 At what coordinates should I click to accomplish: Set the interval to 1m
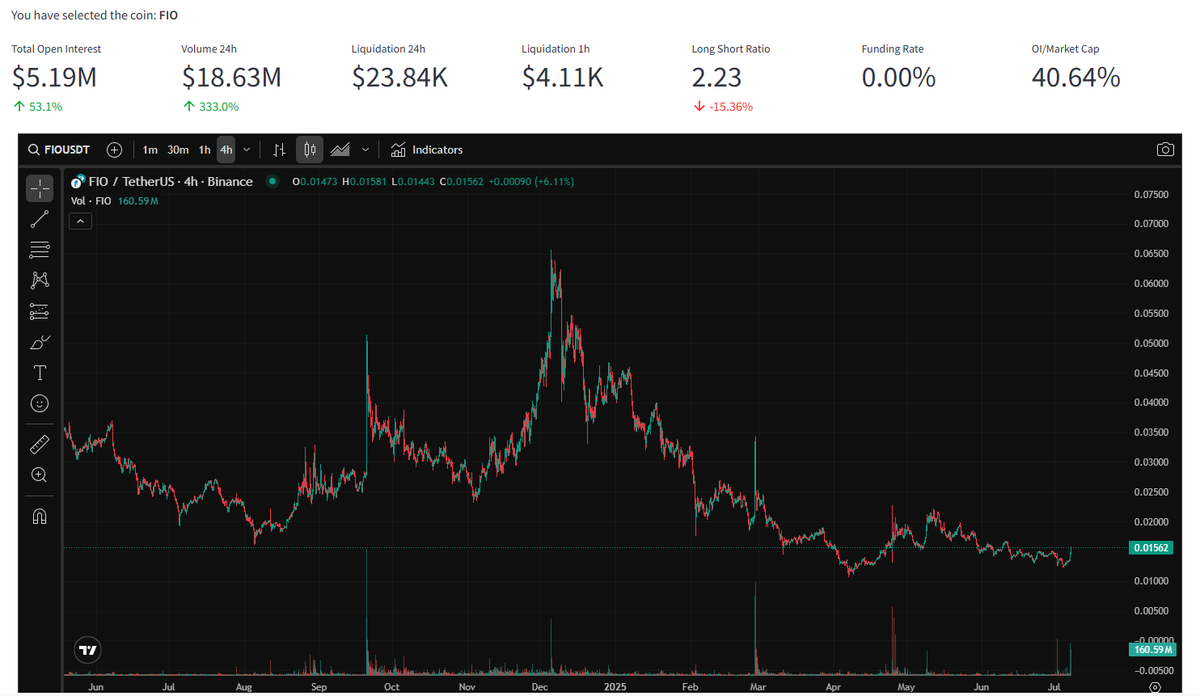coord(150,150)
